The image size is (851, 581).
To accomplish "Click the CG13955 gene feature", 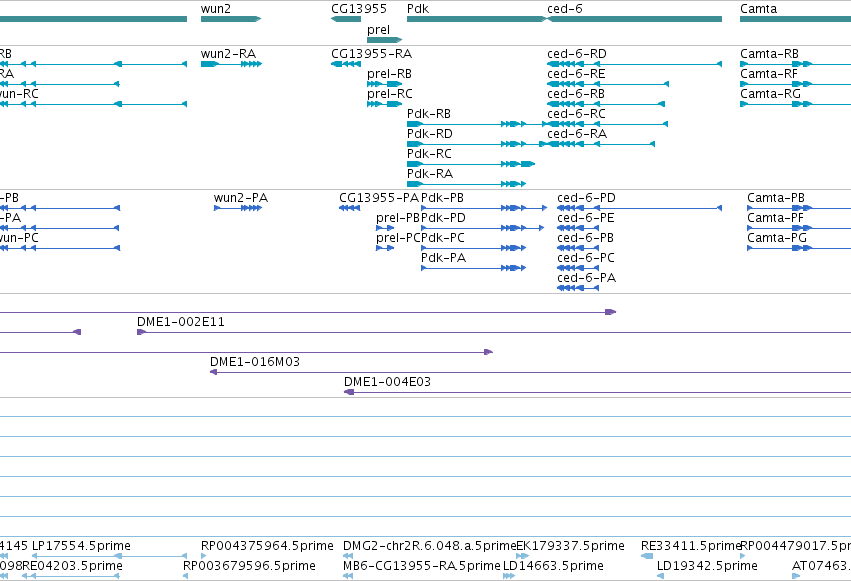I will (x=346, y=19).
